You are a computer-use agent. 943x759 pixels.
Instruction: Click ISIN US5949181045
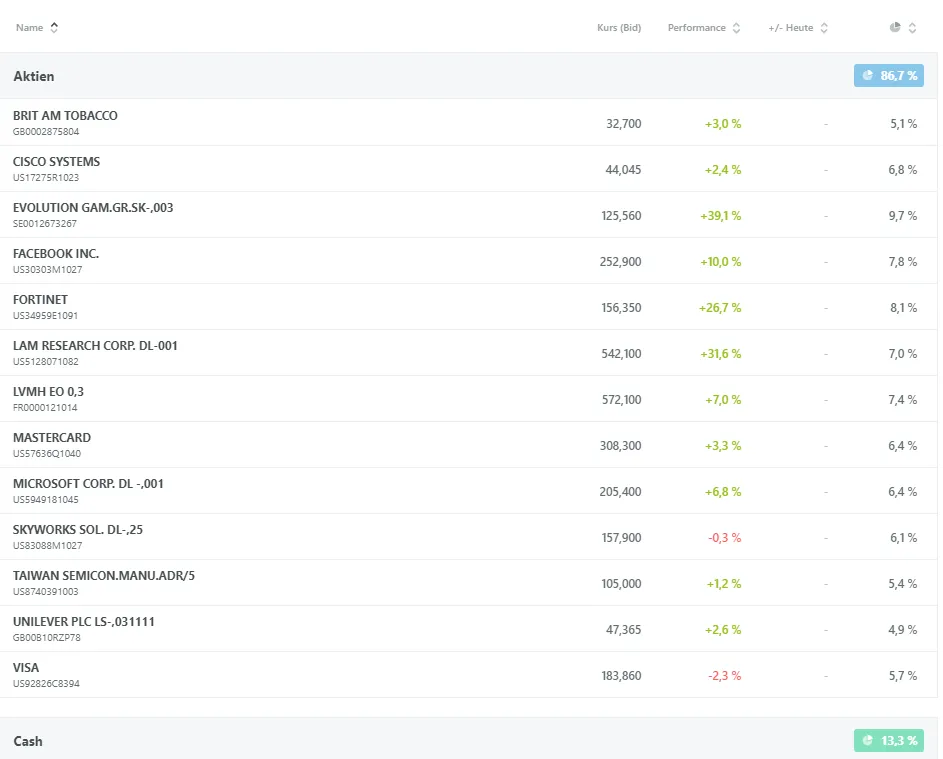tap(46, 500)
